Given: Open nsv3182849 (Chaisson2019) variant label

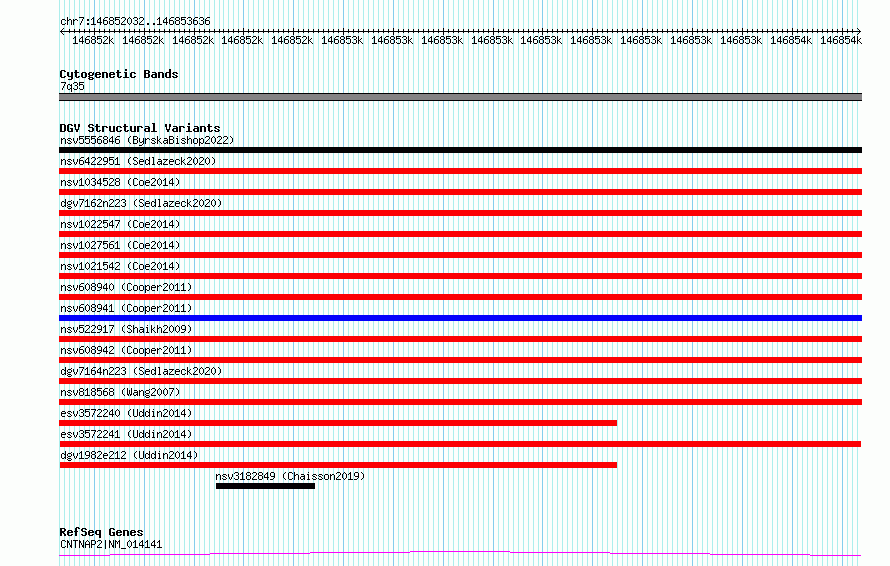Looking at the screenshot, I should (290, 476).
